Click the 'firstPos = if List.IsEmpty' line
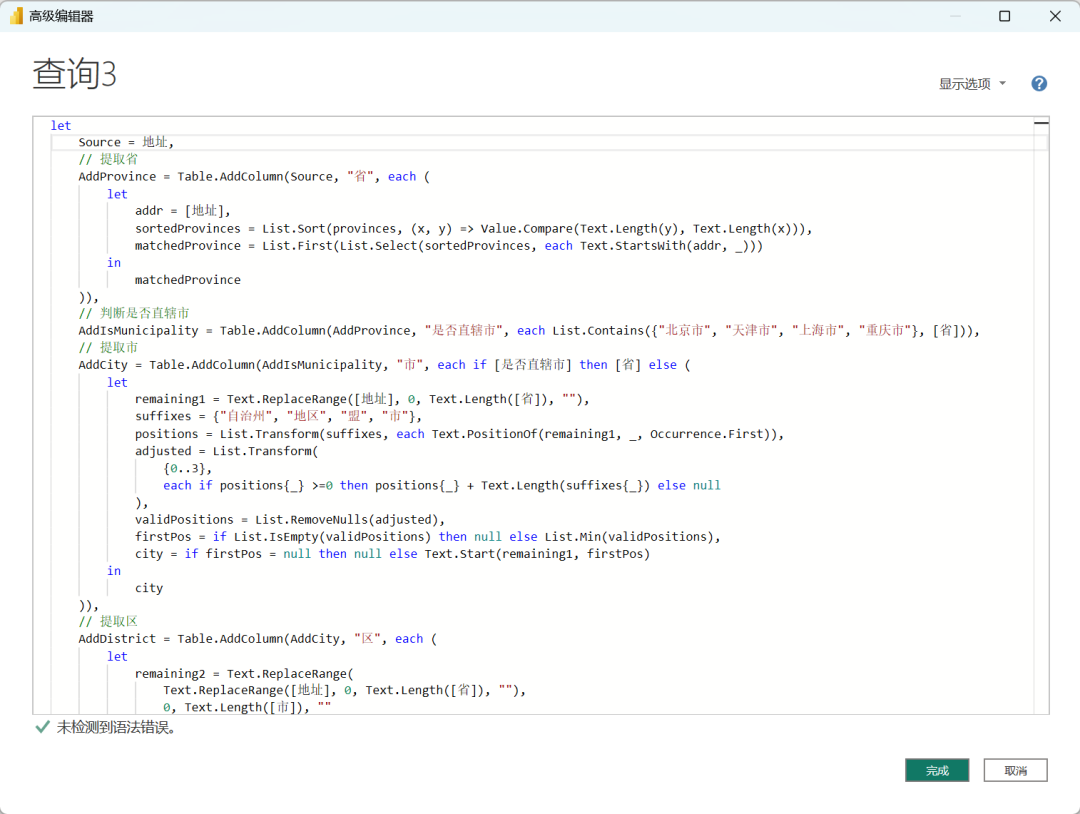 427,536
